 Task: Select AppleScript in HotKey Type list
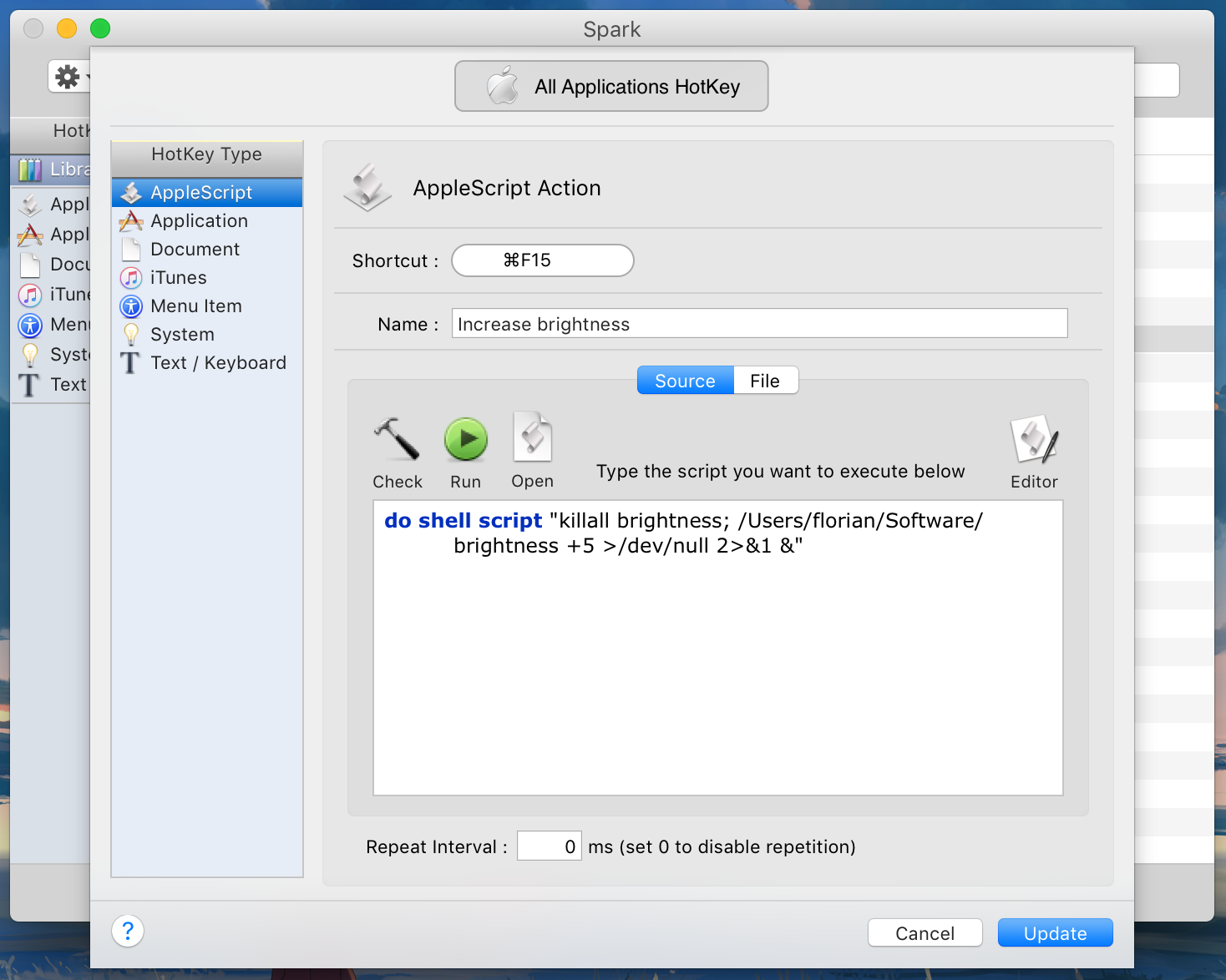(x=207, y=192)
